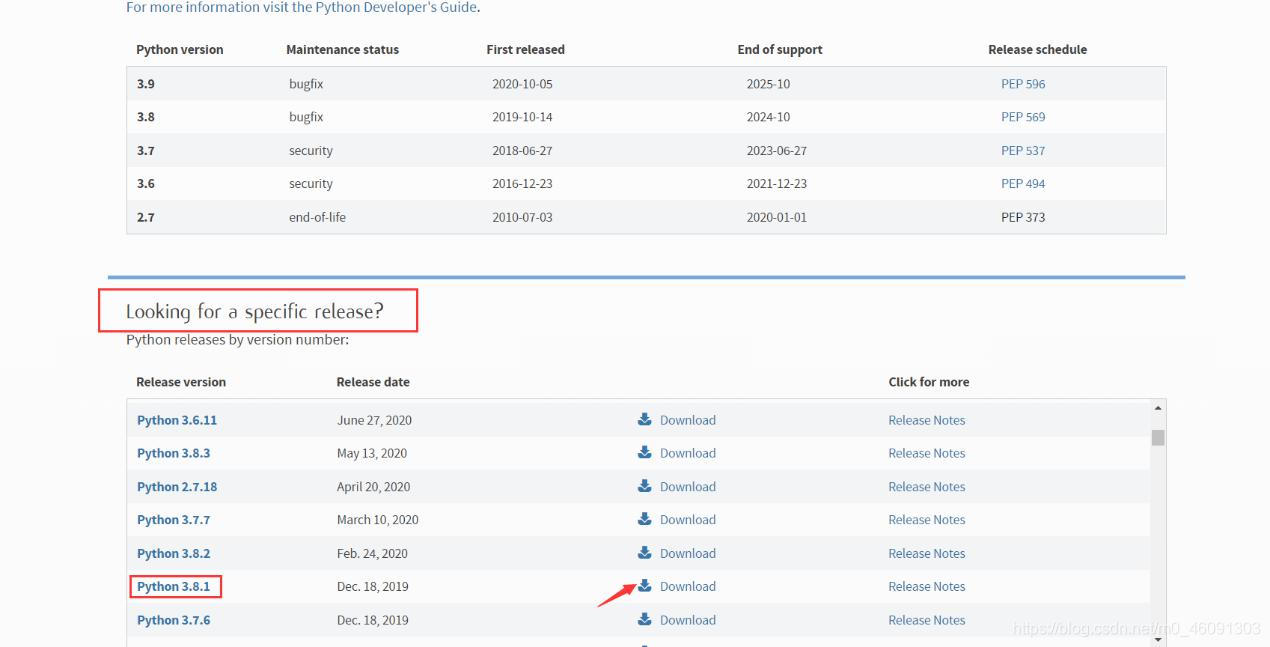
Task: Click the Release schedule column header
Action: click(1037, 49)
